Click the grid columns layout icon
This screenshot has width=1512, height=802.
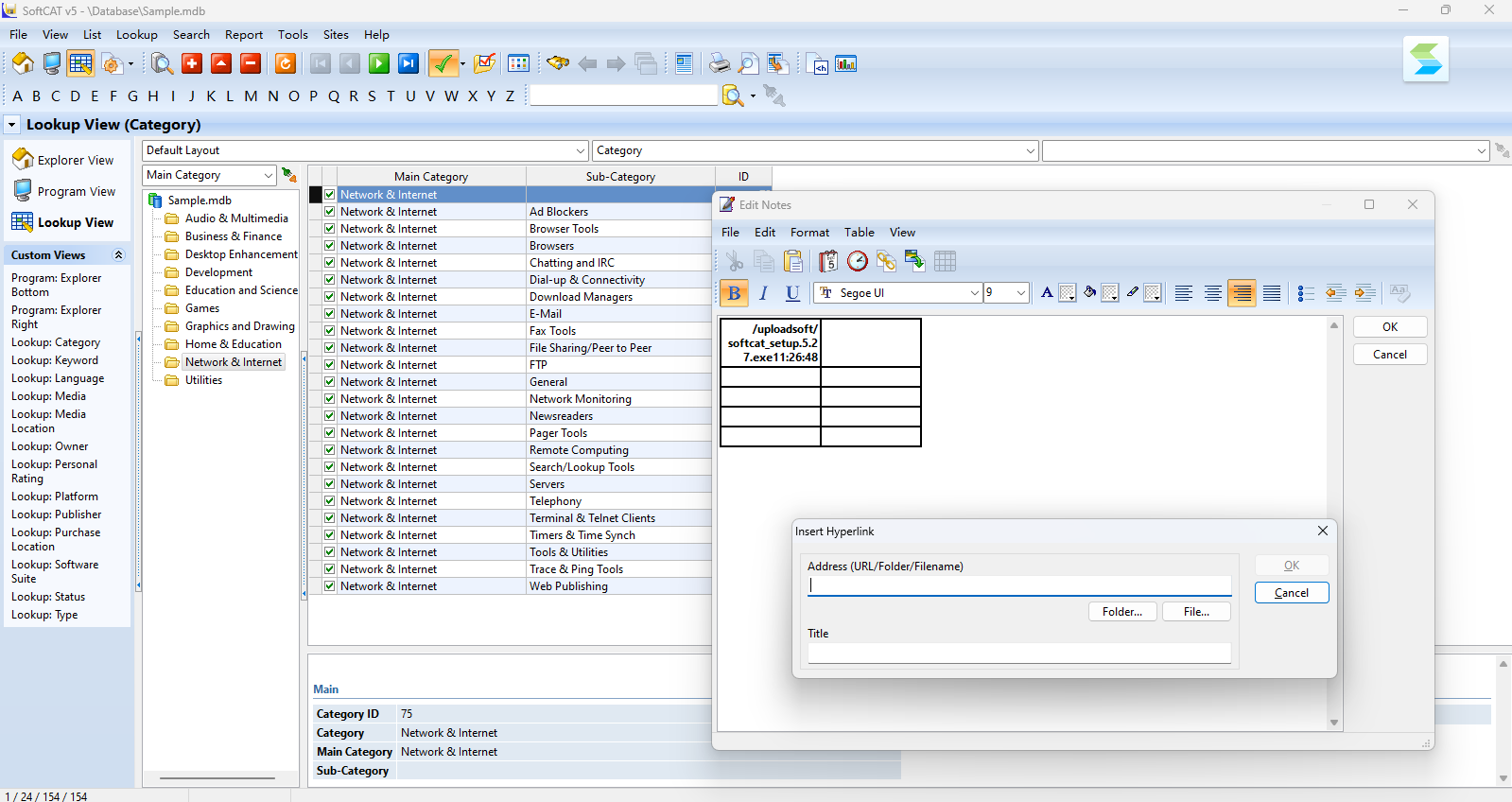point(519,63)
